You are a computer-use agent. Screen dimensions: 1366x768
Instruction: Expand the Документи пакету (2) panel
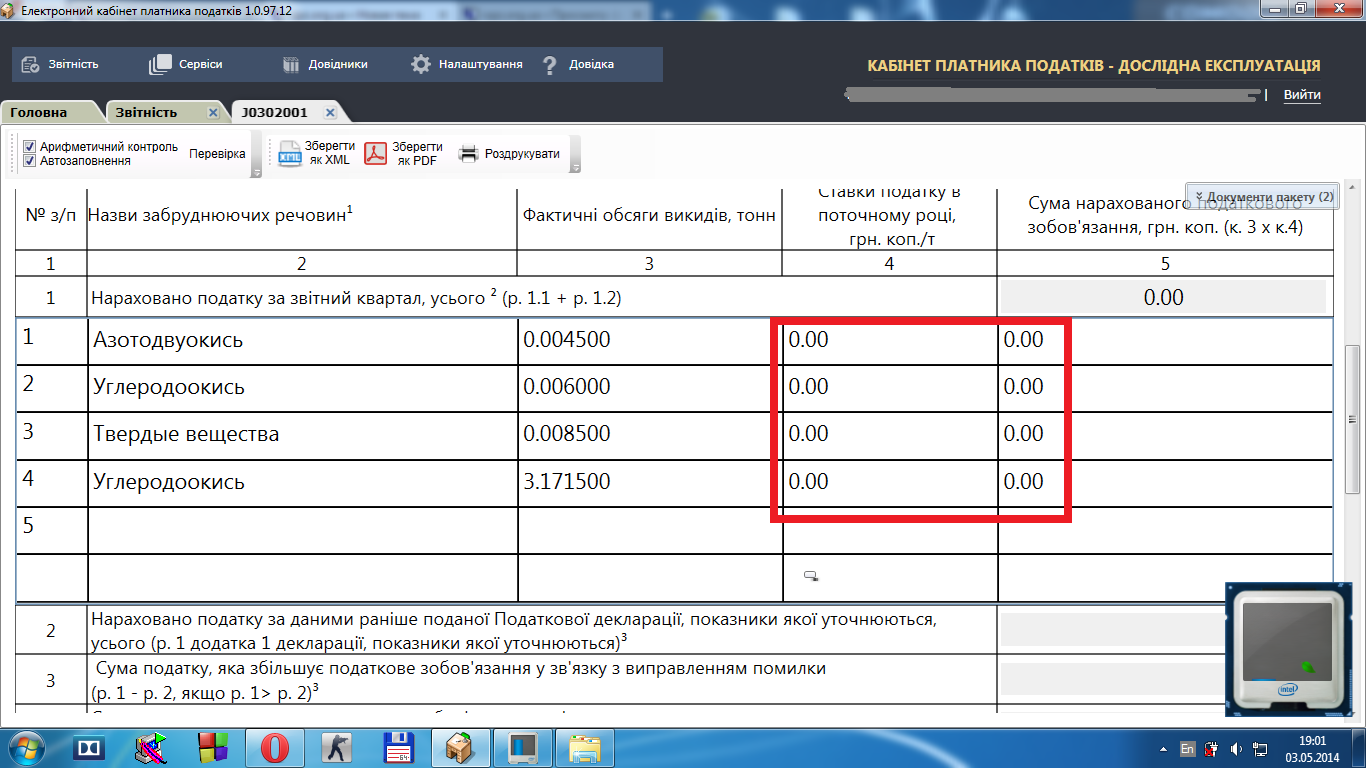tap(1262, 197)
